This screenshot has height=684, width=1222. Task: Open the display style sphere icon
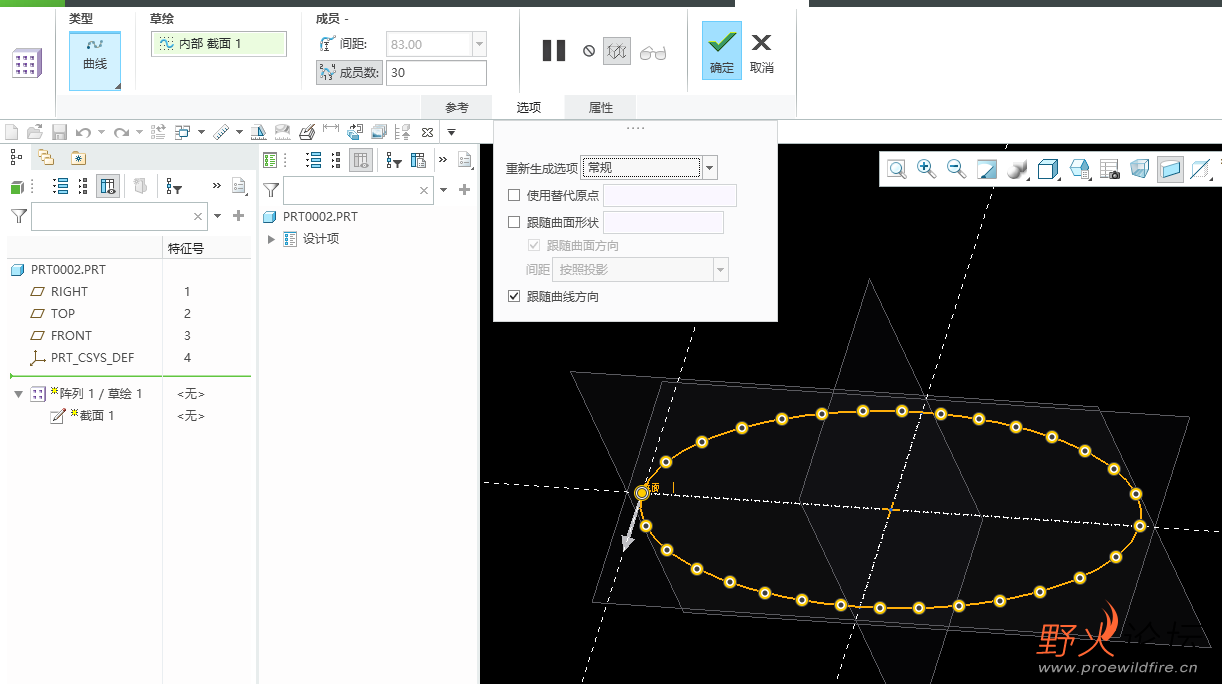[x=1017, y=170]
